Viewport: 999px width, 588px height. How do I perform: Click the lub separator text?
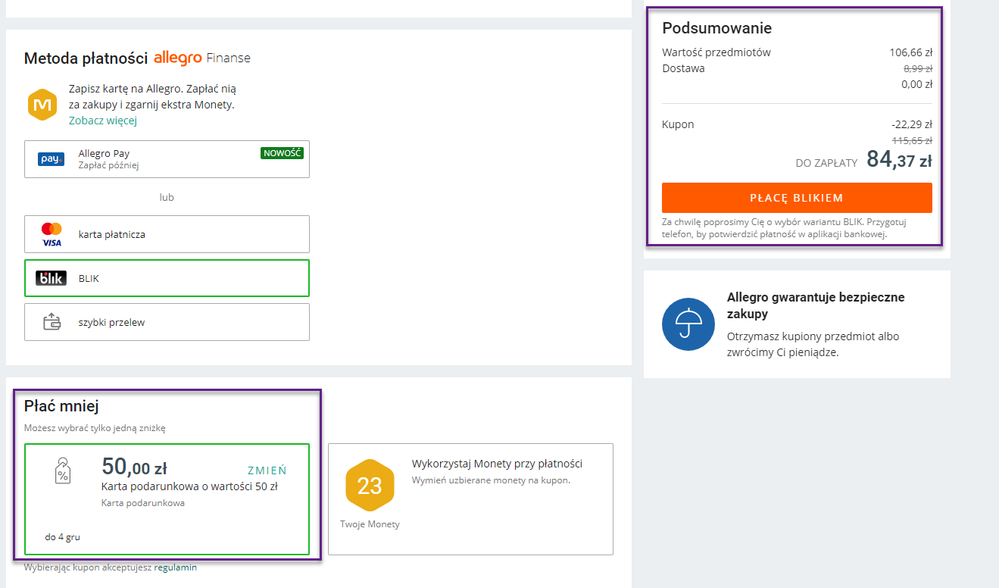tap(166, 197)
